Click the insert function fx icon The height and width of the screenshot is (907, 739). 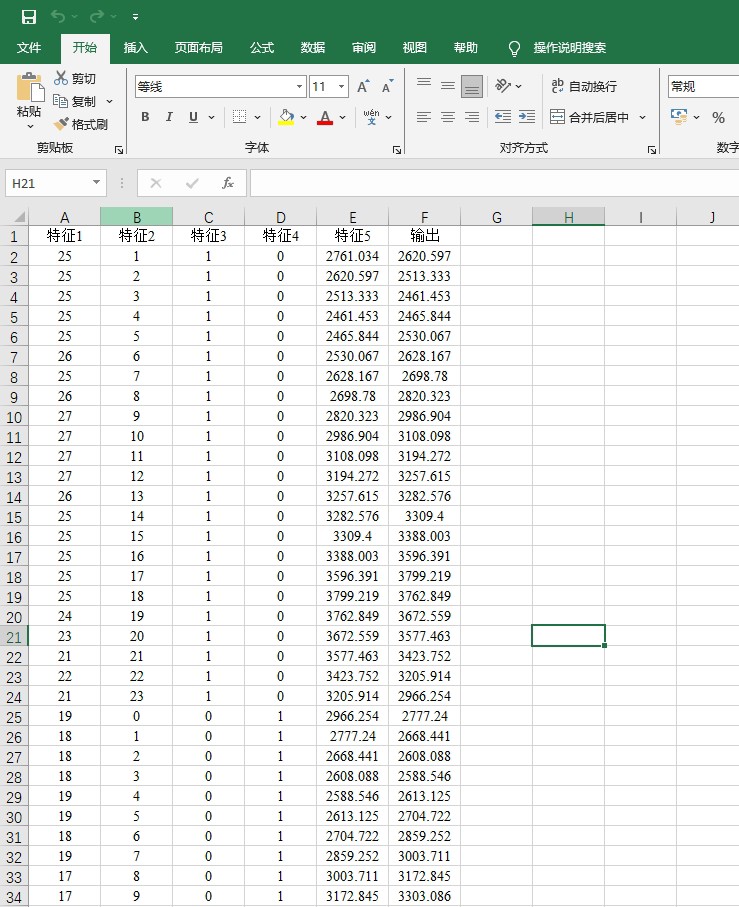[x=228, y=183]
